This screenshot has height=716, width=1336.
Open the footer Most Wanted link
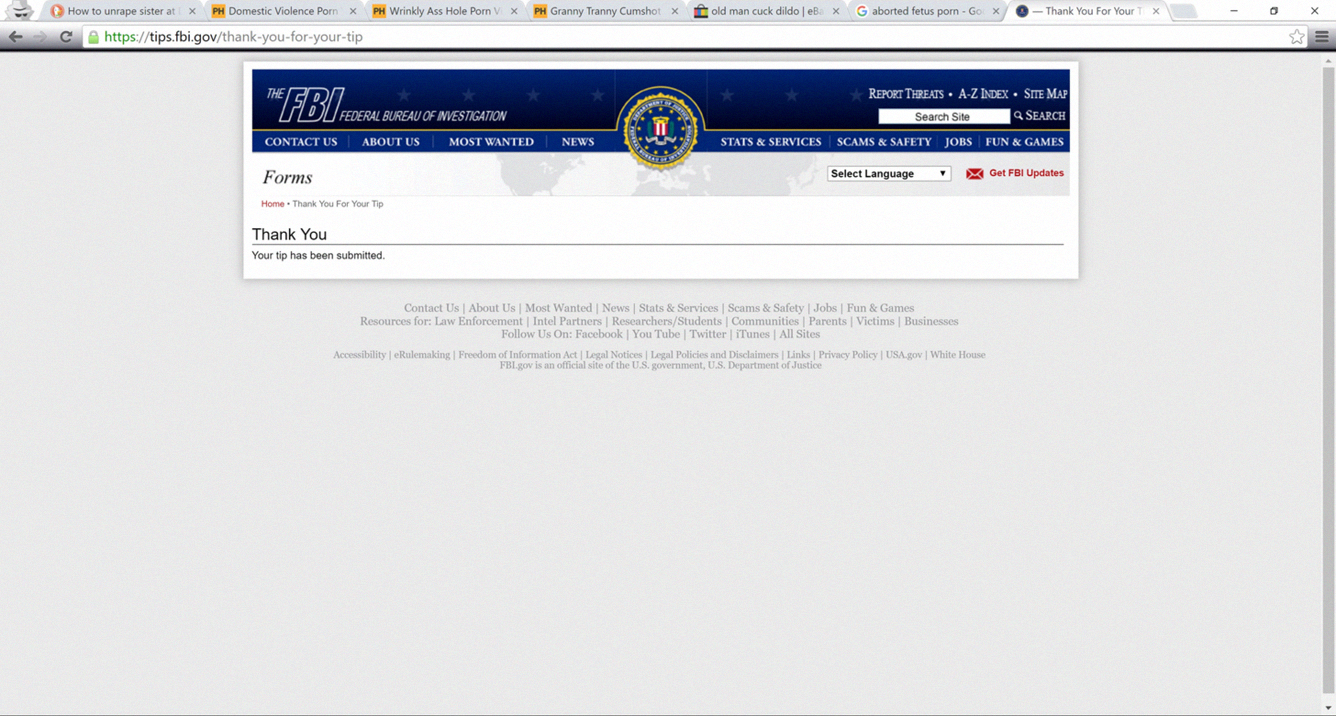[x=558, y=308]
